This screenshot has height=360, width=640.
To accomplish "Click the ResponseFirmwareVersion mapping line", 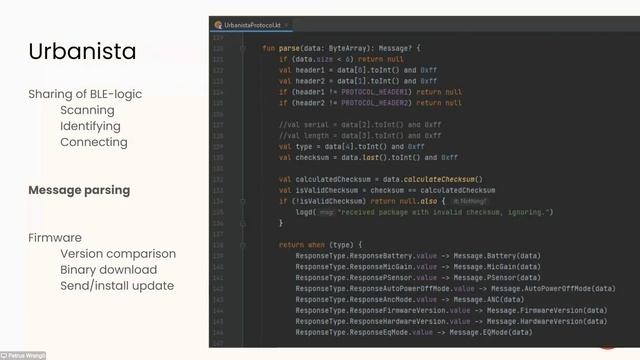I will [451, 311].
